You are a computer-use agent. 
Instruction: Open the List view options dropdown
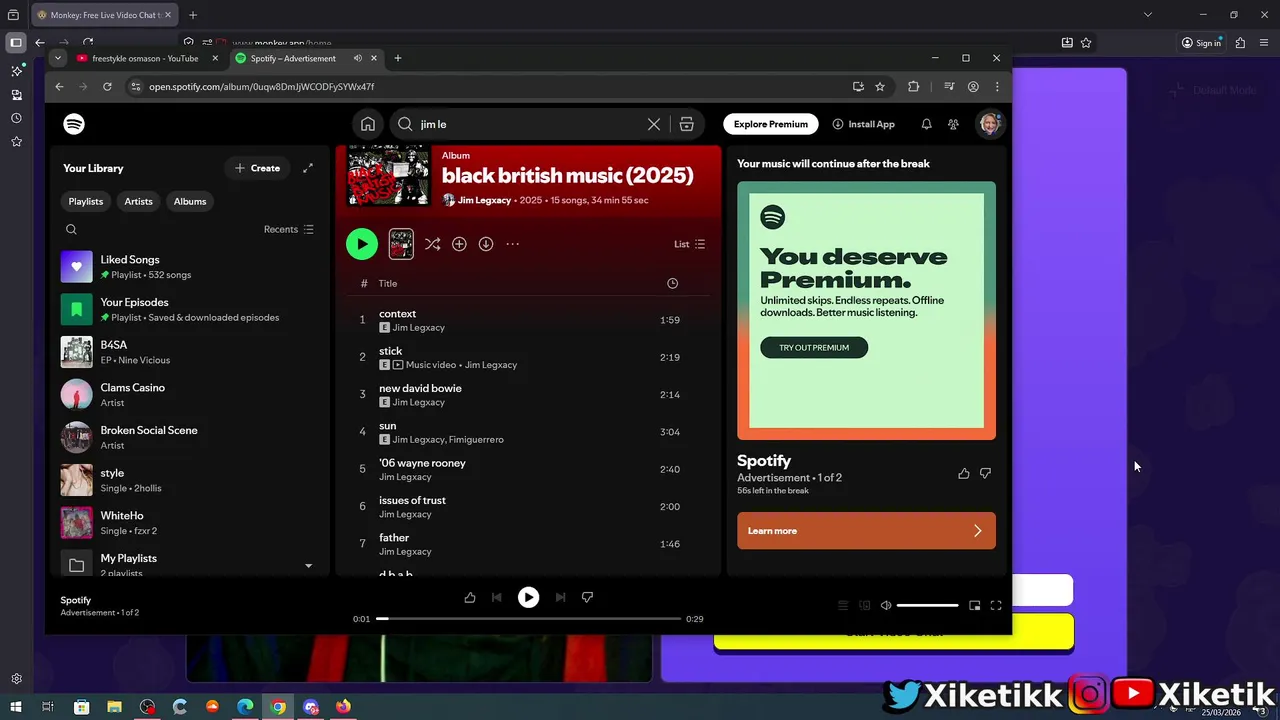[690, 244]
